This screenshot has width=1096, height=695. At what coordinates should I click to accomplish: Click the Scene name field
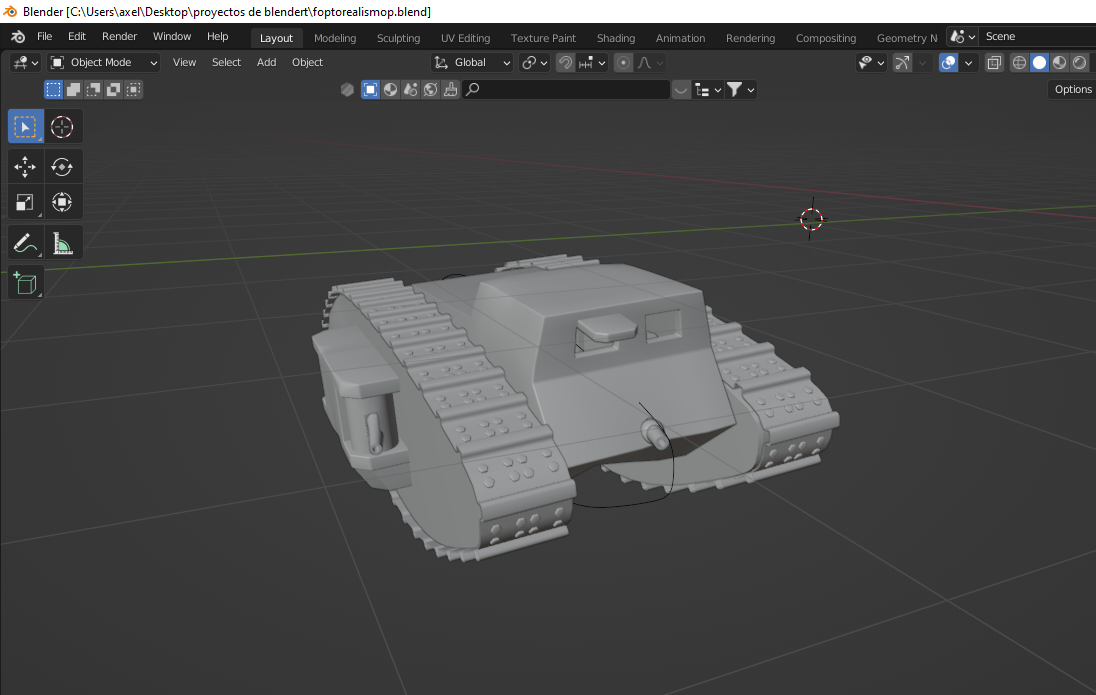point(1037,36)
